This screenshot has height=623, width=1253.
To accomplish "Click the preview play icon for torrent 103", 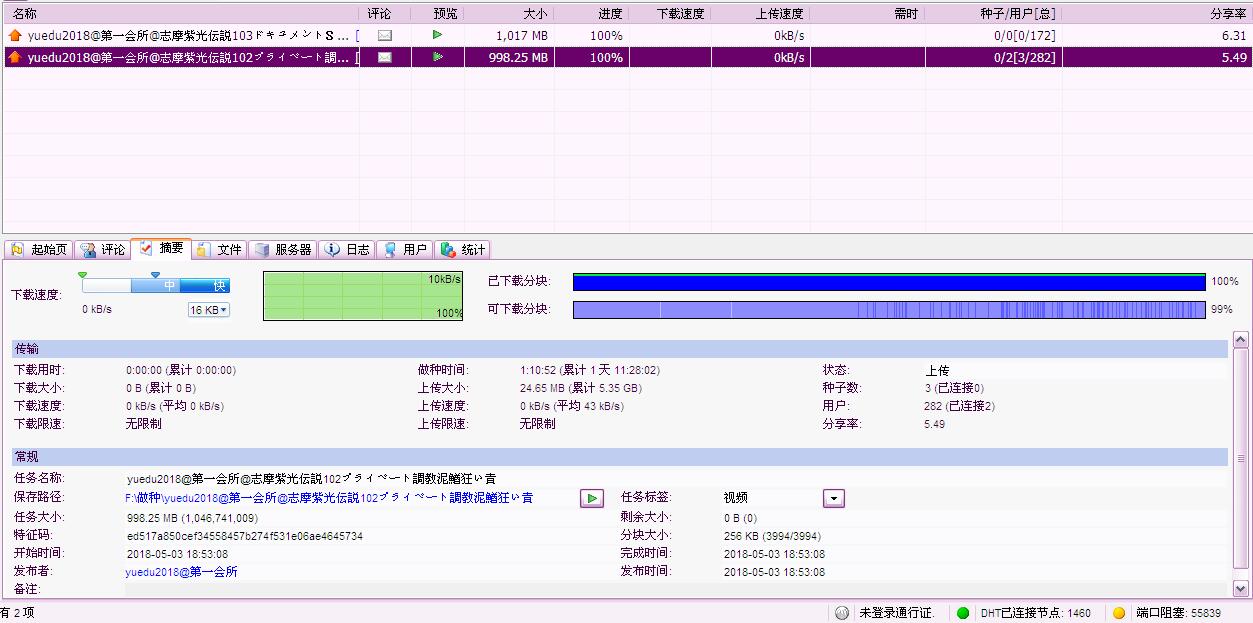I will tap(437, 35).
